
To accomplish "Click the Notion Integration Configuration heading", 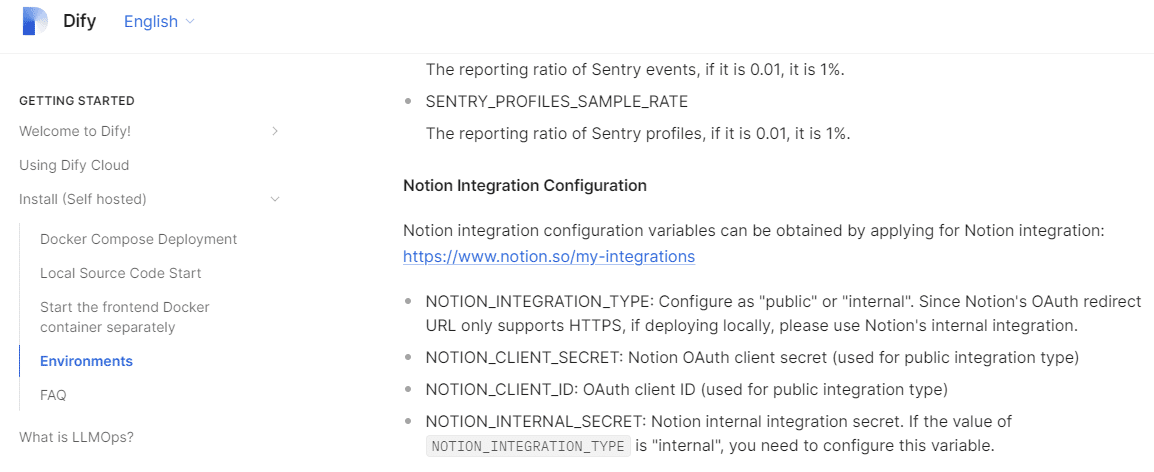I will 524,185.
